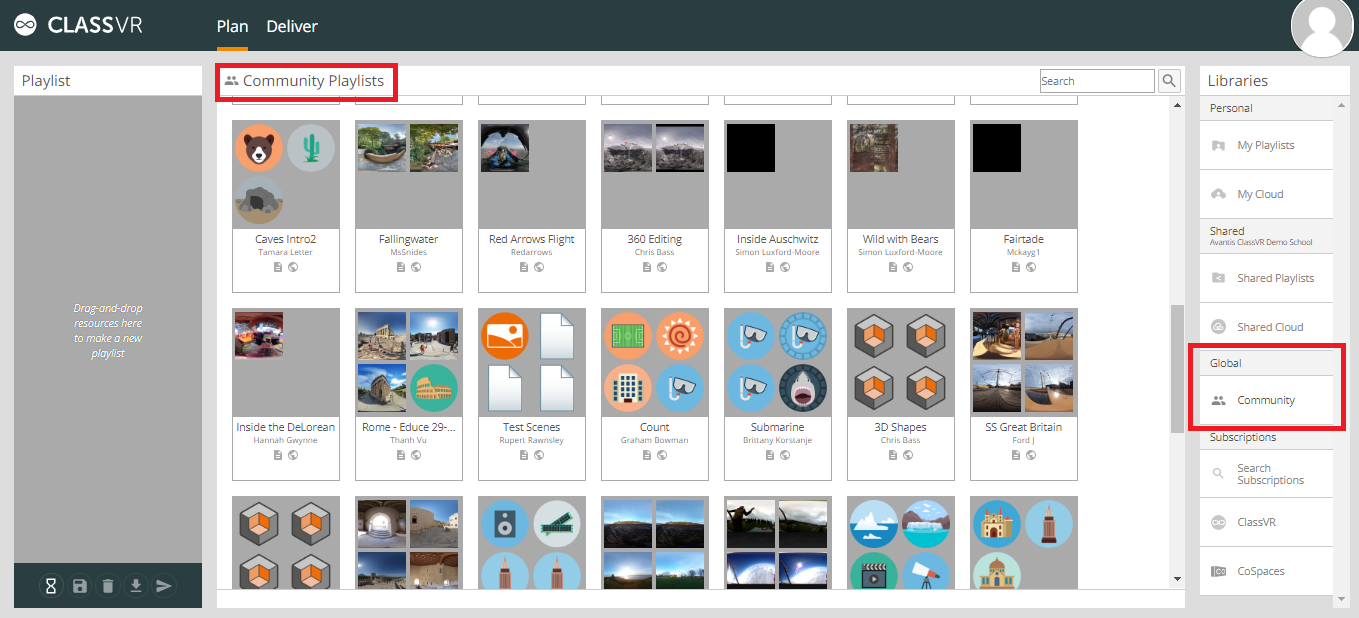The height and width of the screenshot is (618, 1359).
Task: Open the Fallingwater playlist thumbnail
Action: [x=409, y=174]
